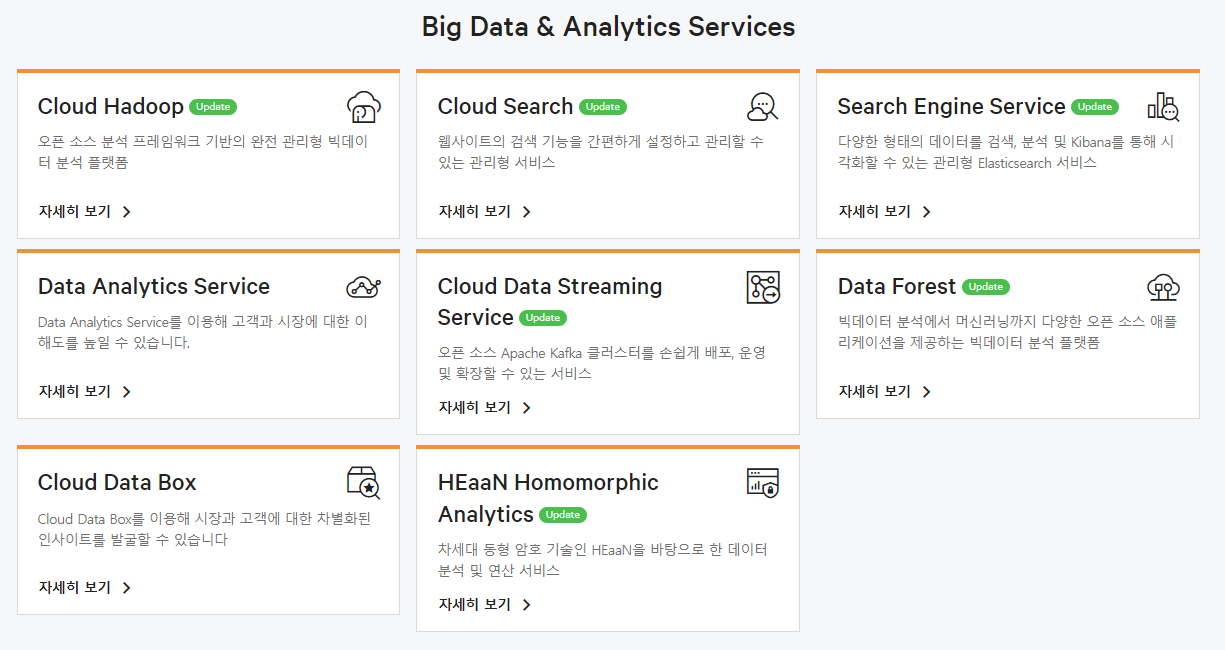This screenshot has width=1225, height=650.
Task: Click the HEaaN Homomorphic Analytics lock icon
Action: point(763,482)
